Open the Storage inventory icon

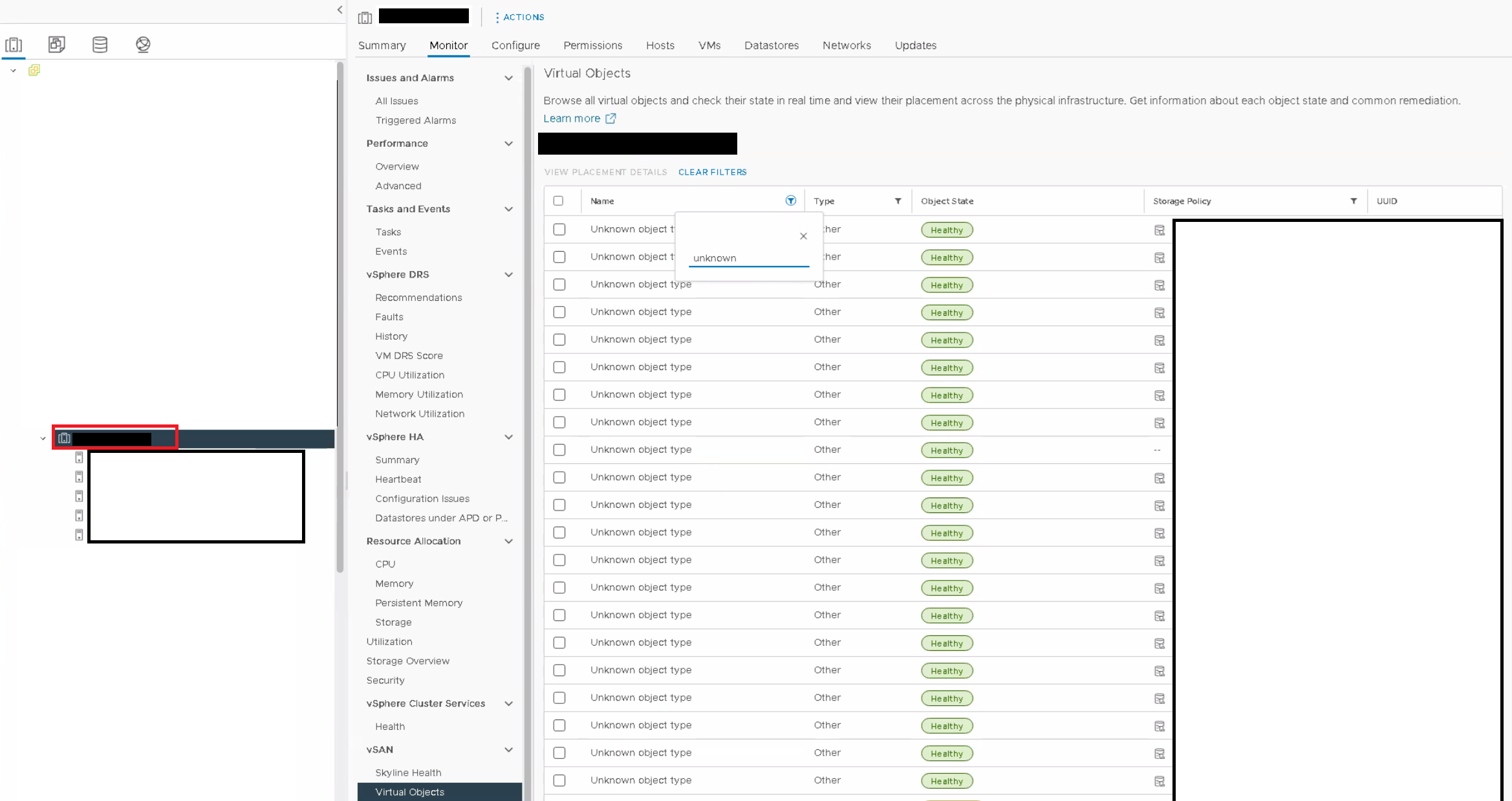coord(100,45)
